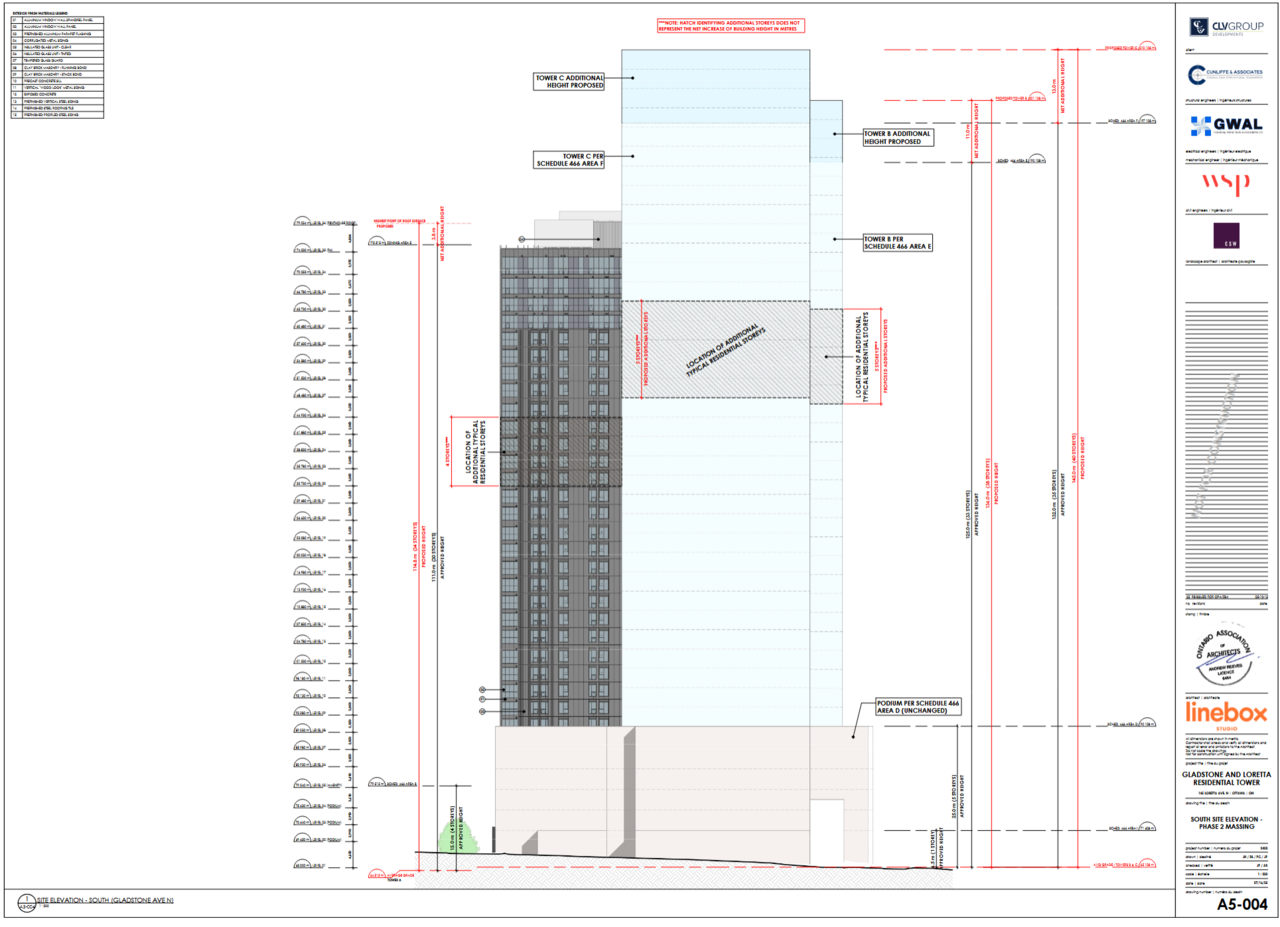Click the Podium Per Schedule 466 Area D label
This screenshot has width=1280, height=927.
pyautogui.click(x=912, y=709)
